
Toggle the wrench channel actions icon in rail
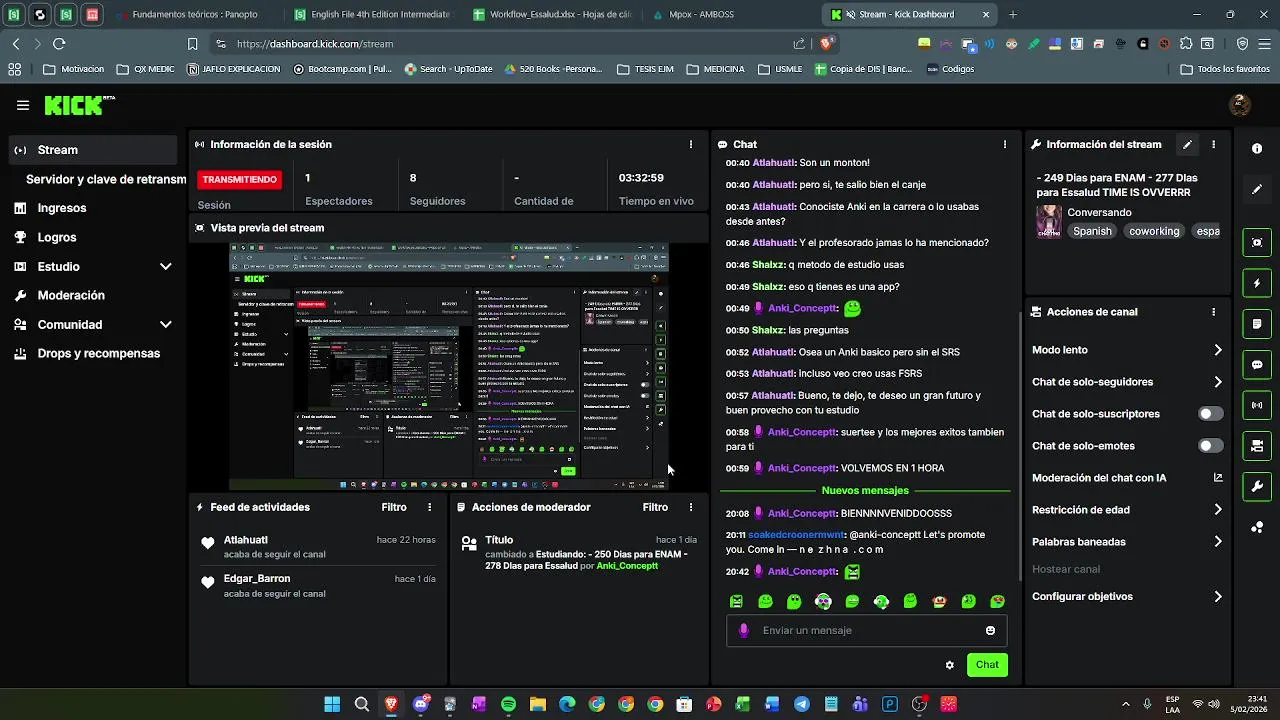1257,487
